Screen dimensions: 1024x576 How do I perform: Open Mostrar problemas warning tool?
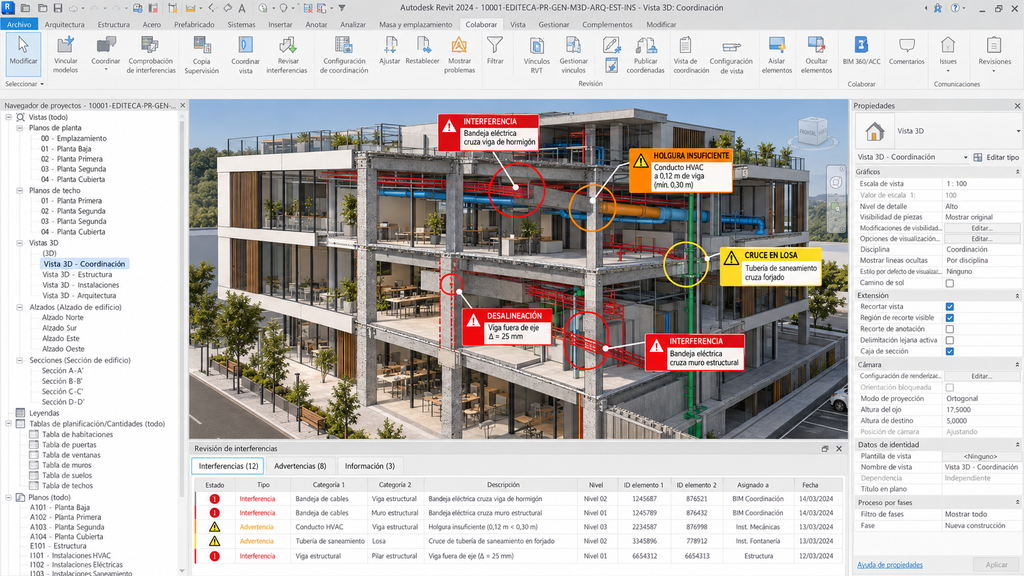[x=460, y=54]
